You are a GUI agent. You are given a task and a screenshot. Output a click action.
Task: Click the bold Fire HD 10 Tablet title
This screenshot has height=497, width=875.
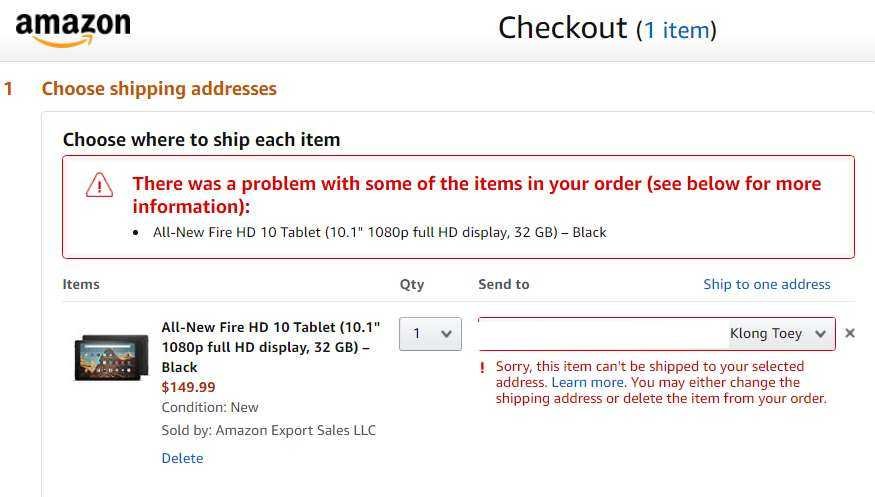[x=271, y=347]
